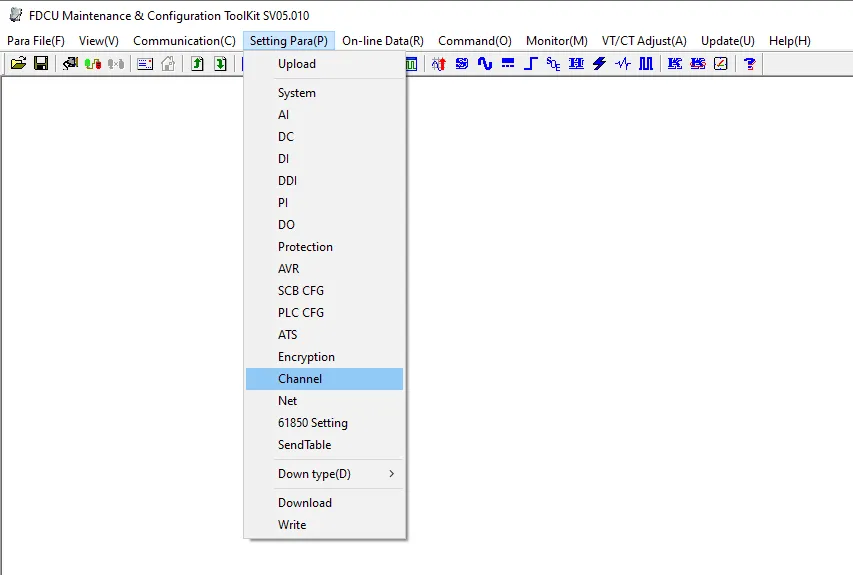Open the Monitor(M) menu
This screenshot has width=853, height=575.
pyautogui.click(x=557, y=41)
